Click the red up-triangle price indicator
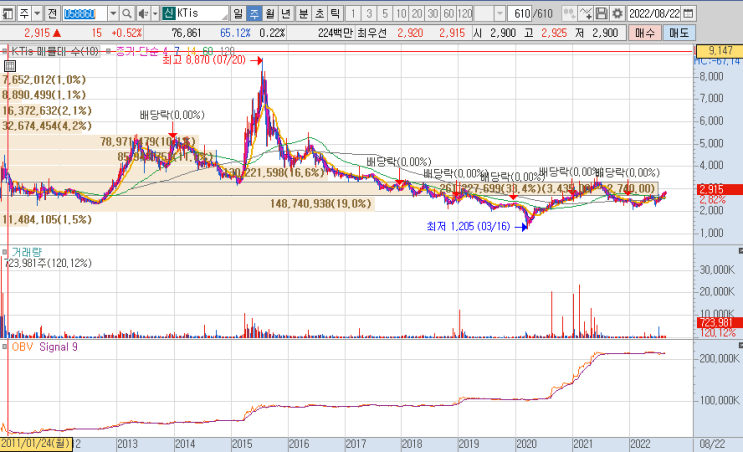 (x=57, y=33)
